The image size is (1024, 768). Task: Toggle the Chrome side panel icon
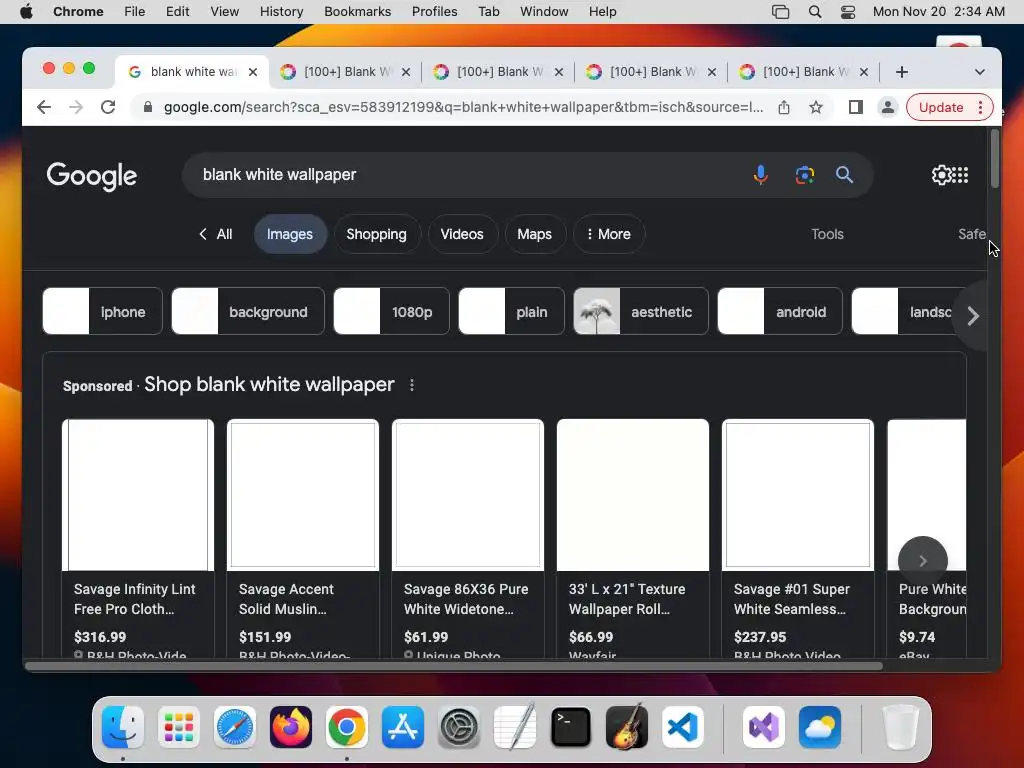point(856,107)
